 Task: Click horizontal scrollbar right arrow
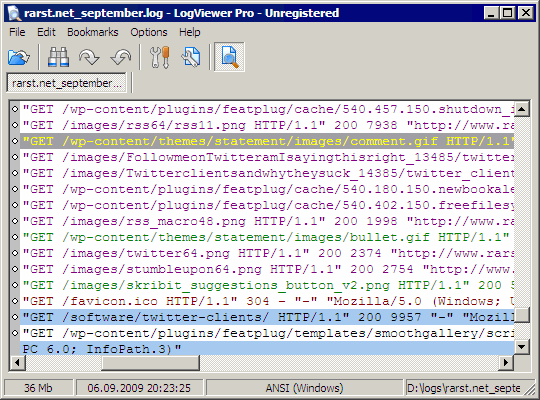pos(506,362)
